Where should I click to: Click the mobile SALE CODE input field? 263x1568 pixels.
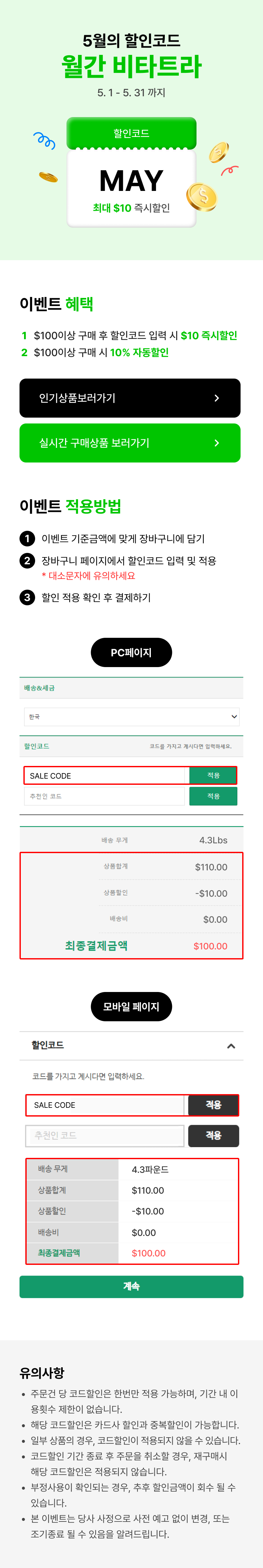coord(105,1105)
